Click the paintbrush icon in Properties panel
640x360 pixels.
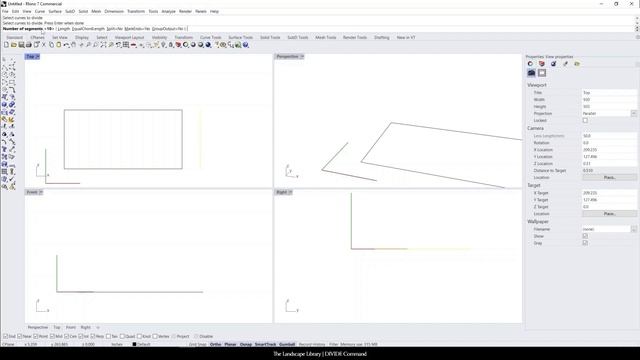coord(565,64)
